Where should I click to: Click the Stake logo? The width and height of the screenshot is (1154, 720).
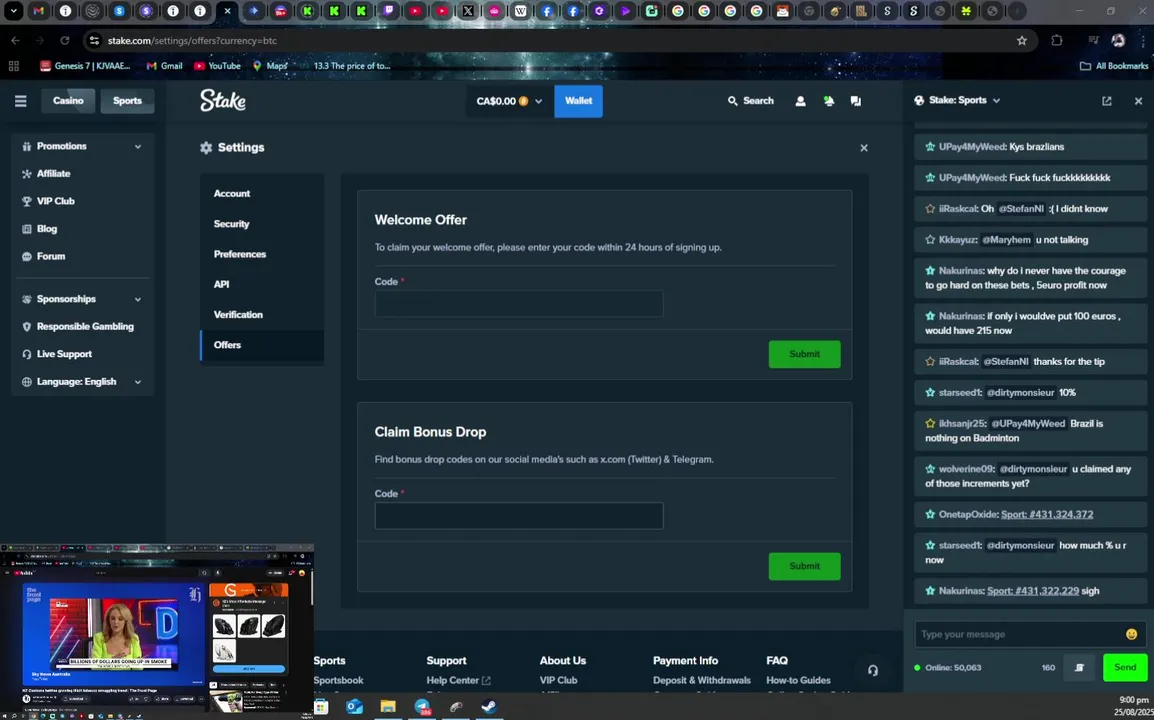pyautogui.click(x=223, y=100)
